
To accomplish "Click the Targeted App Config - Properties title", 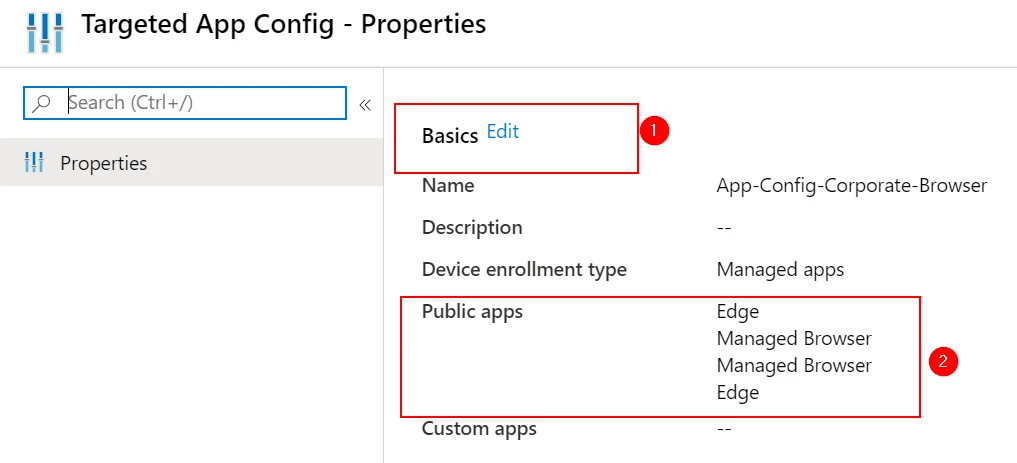I will click(283, 25).
